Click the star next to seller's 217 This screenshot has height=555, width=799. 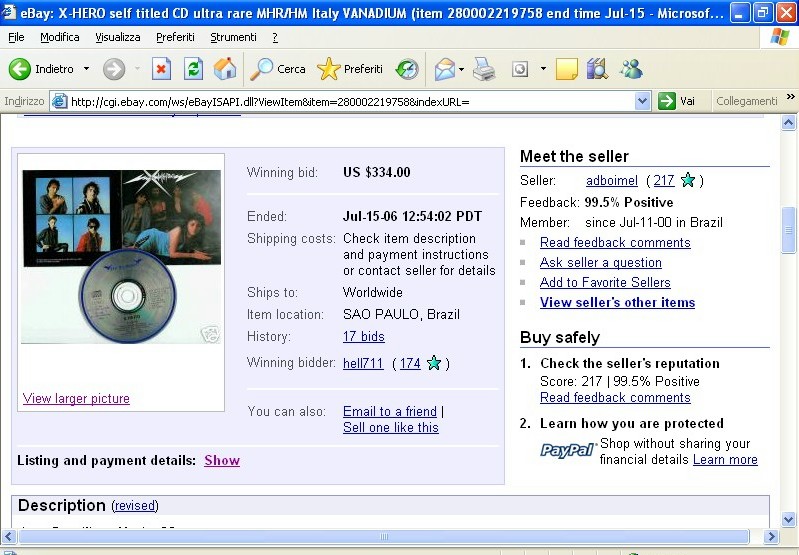coord(688,180)
